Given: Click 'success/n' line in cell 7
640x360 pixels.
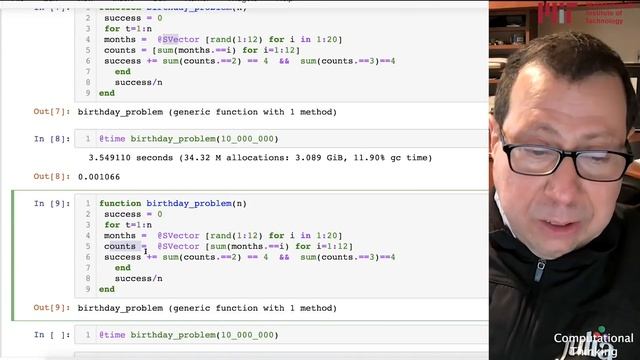Looking at the screenshot, I should pyautogui.click(x=138, y=82).
